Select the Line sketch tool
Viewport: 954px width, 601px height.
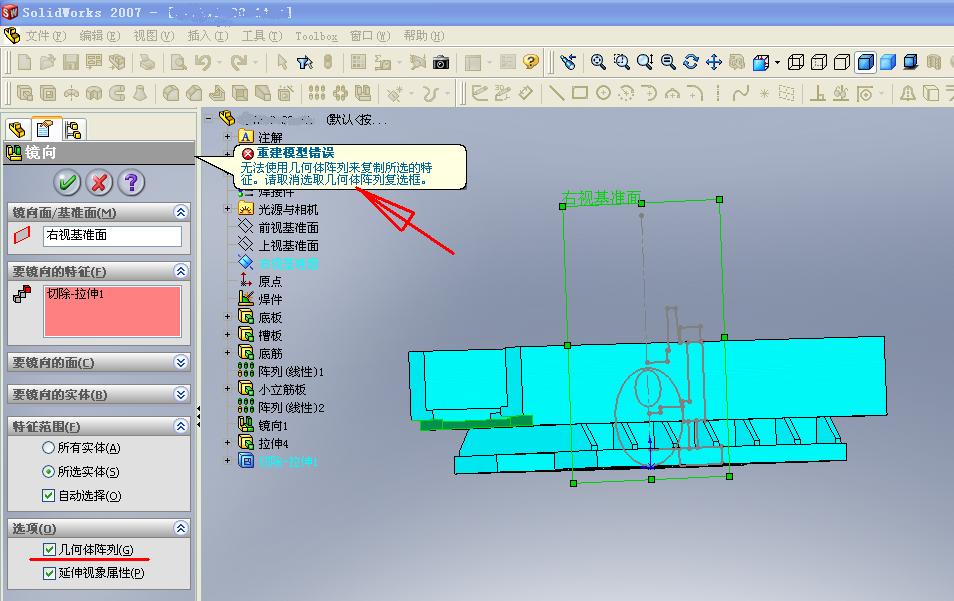coord(556,93)
